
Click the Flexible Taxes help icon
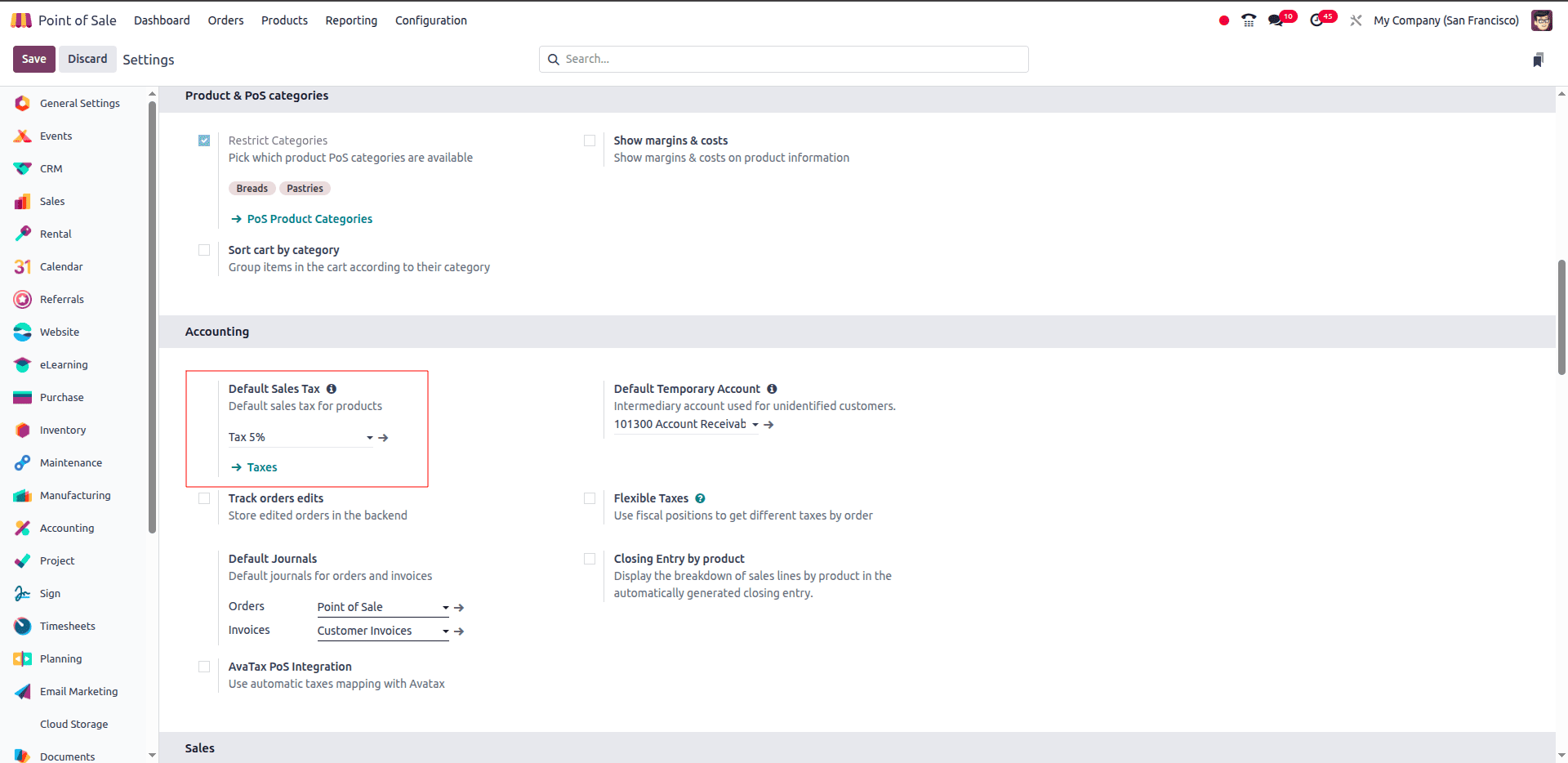[700, 498]
